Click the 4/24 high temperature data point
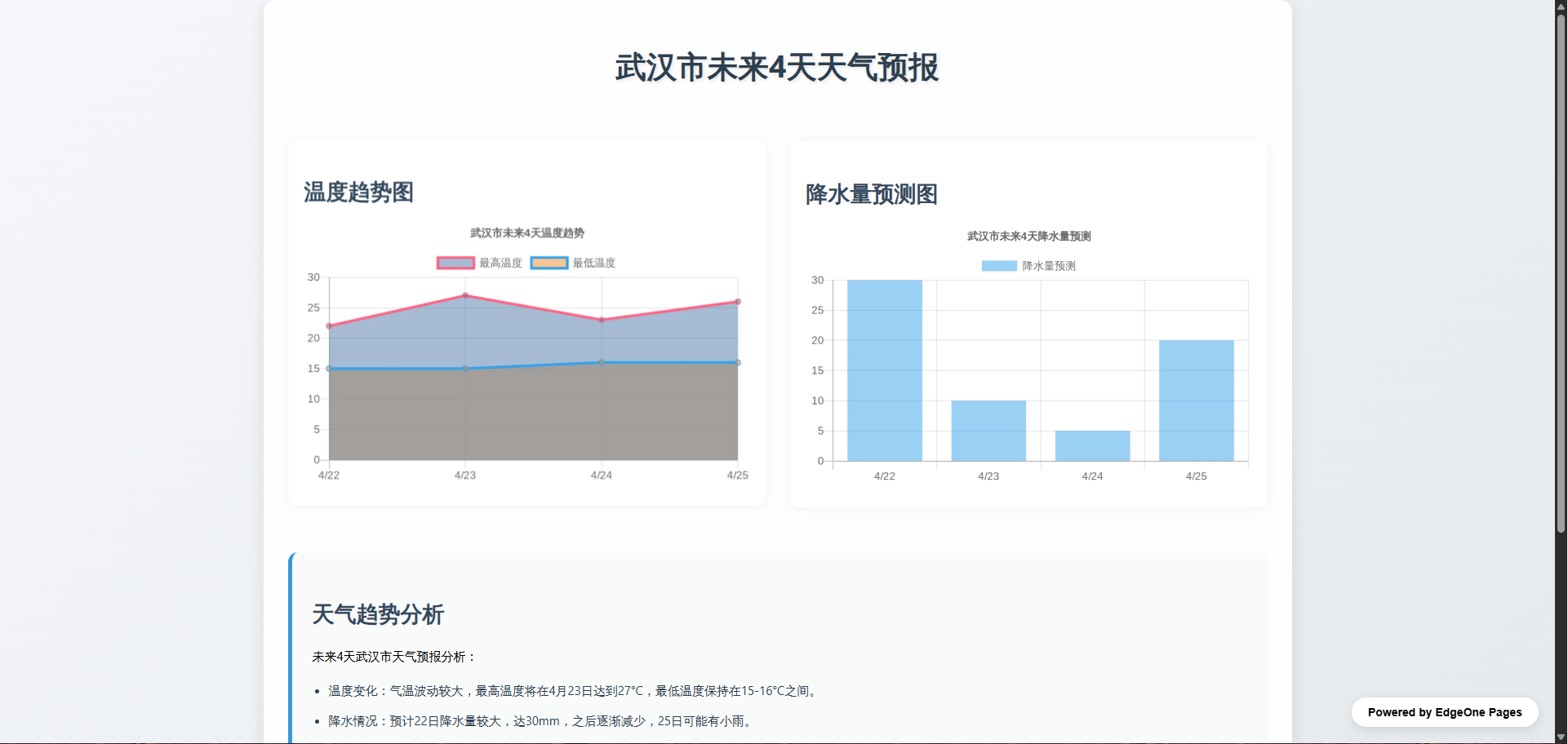 [602, 320]
